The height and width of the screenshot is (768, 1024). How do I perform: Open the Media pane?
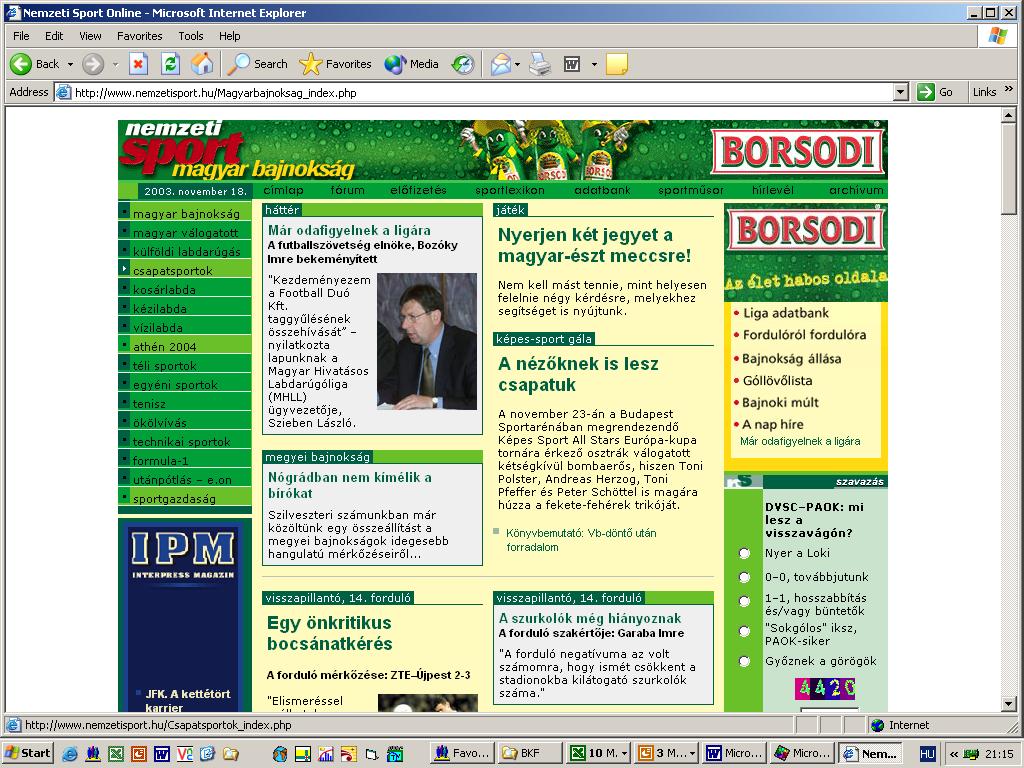click(x=411, y=64)
